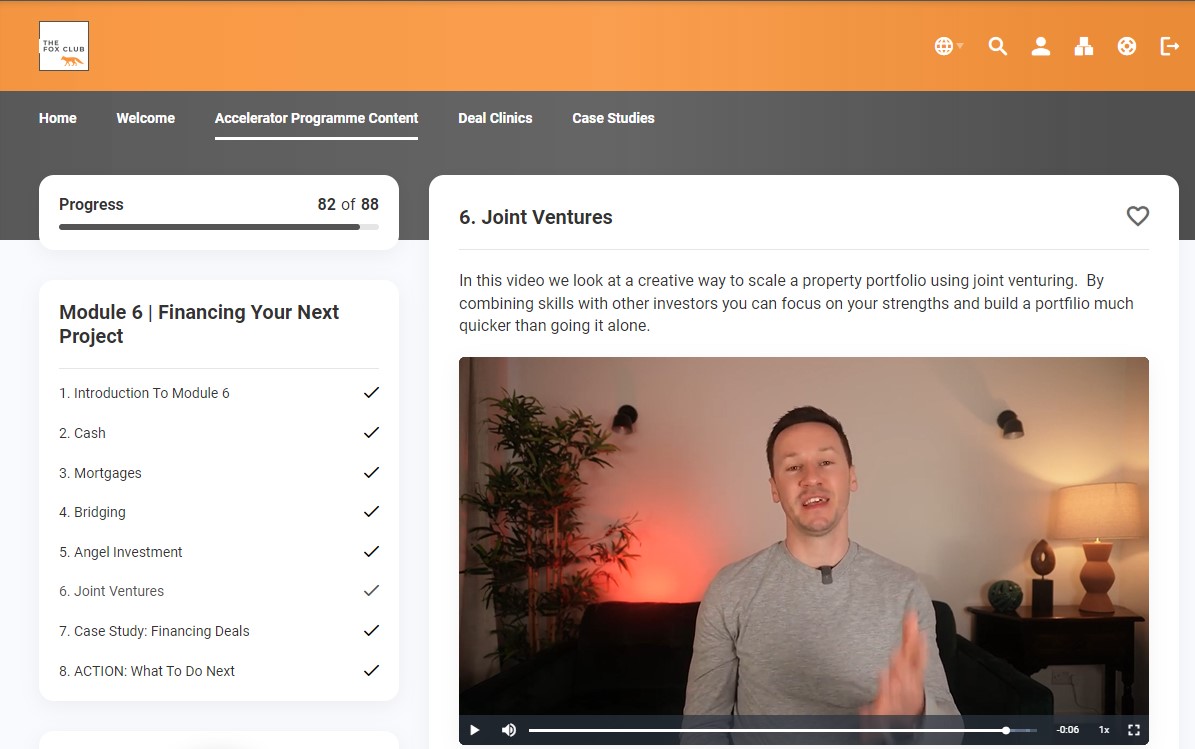
Task: Open the globe language selector
Action: 945,46
